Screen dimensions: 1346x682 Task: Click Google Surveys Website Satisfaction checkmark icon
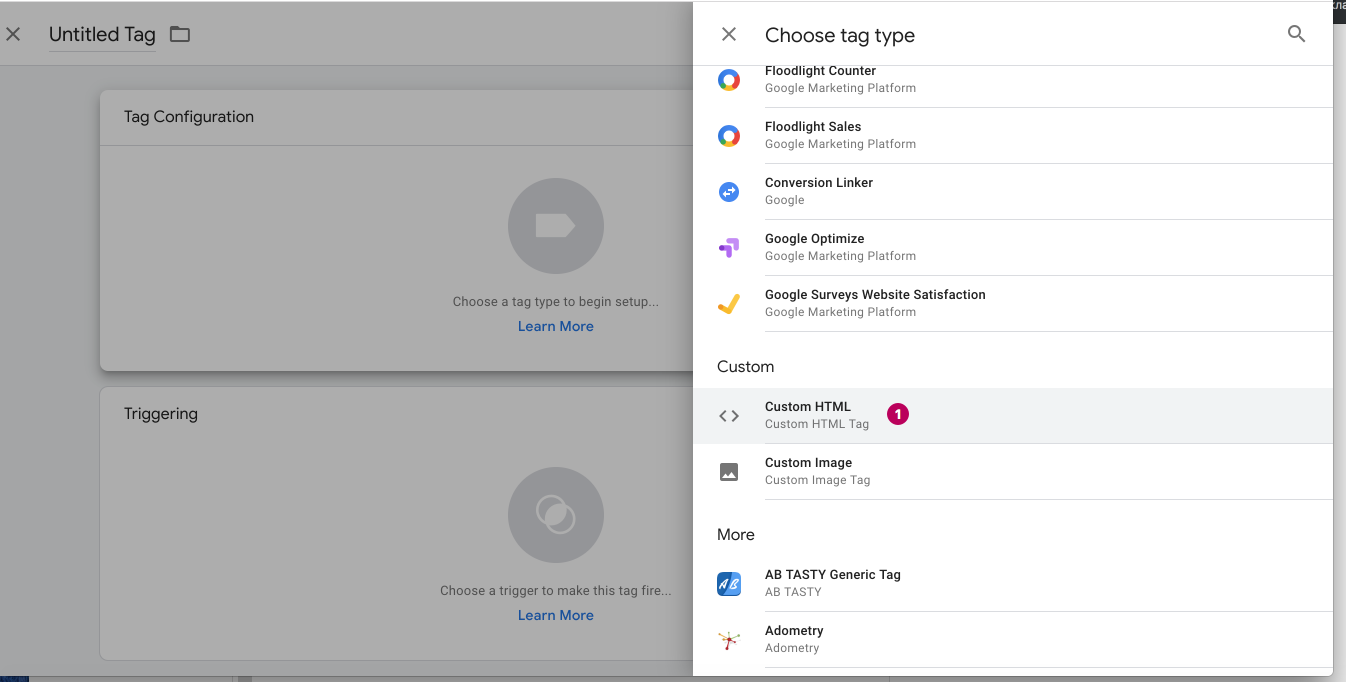(x=729, y=304)
